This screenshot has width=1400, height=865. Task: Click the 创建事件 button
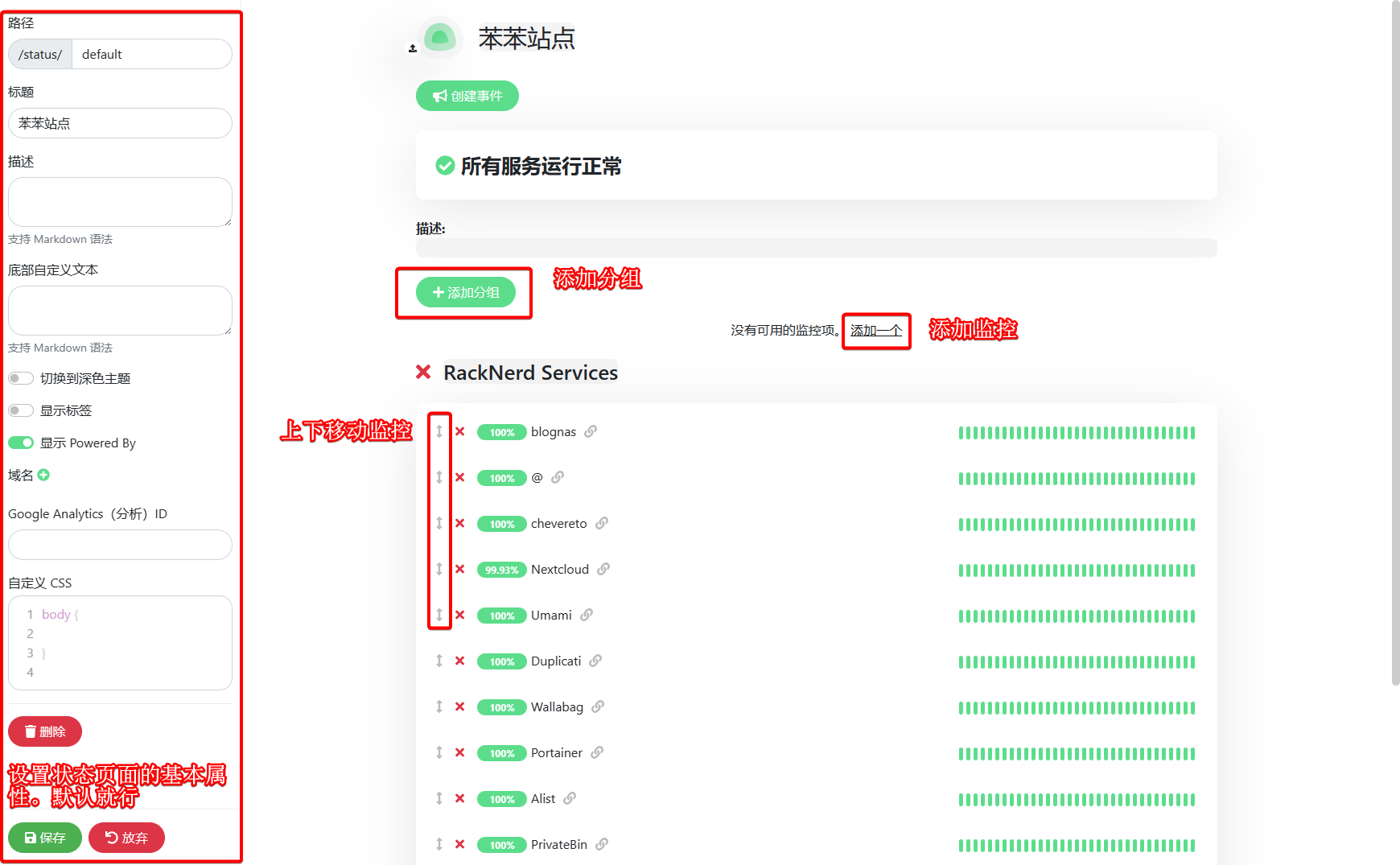[x=467, y=96]
